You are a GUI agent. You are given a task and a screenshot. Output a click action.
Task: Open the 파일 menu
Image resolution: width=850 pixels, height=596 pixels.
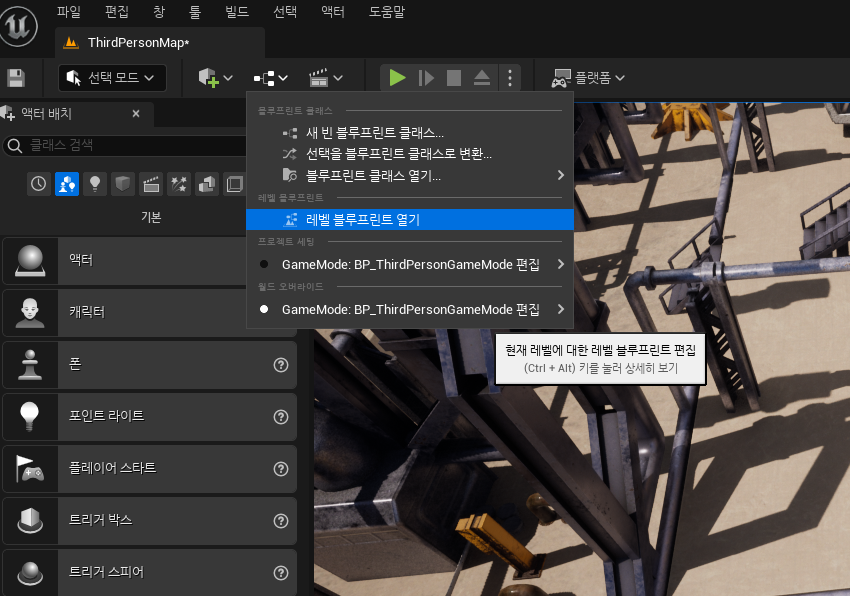coord(69,11)
